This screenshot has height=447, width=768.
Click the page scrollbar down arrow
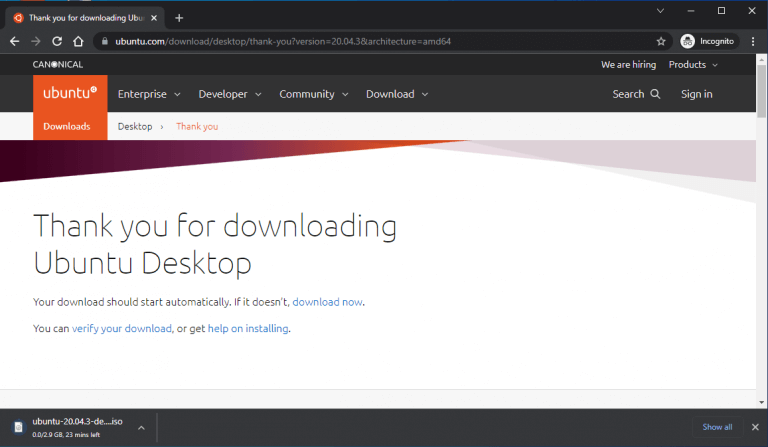pyautogui.click(x=761, y=402)
